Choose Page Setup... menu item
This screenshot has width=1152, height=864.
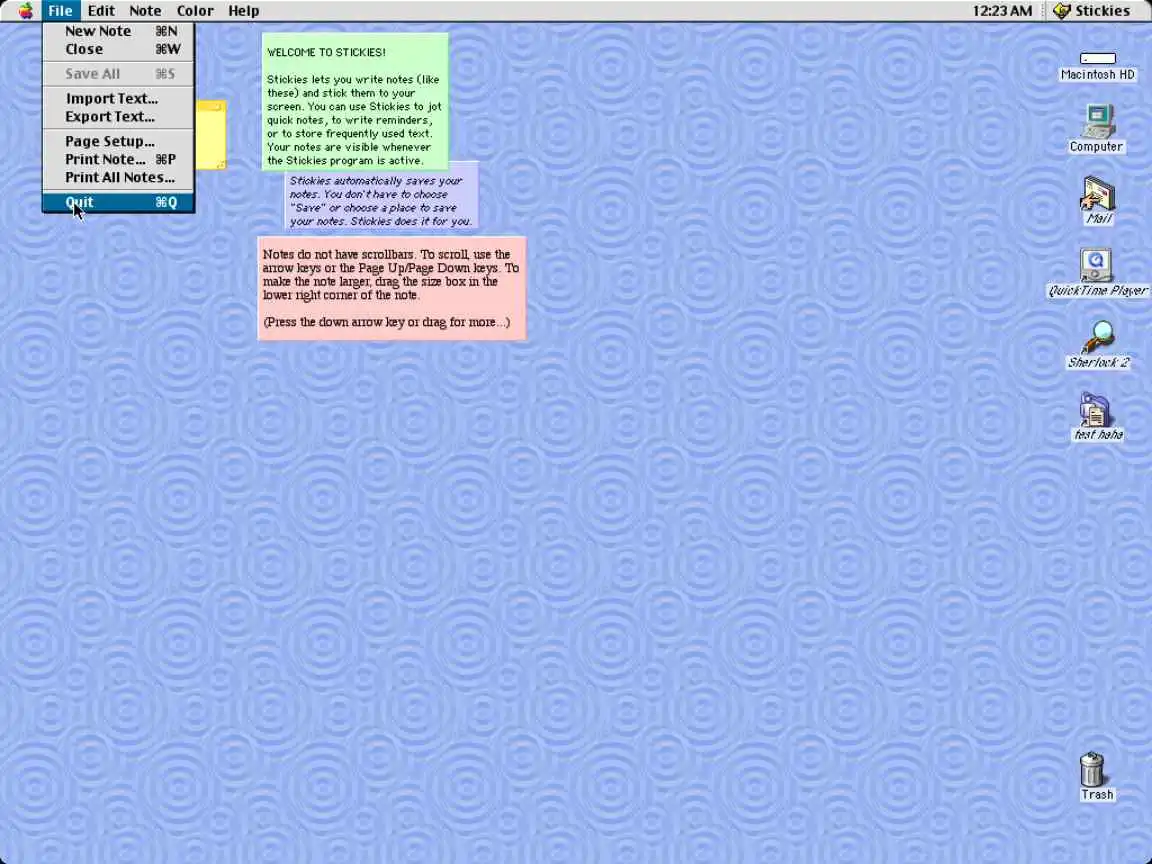[118, 141]
